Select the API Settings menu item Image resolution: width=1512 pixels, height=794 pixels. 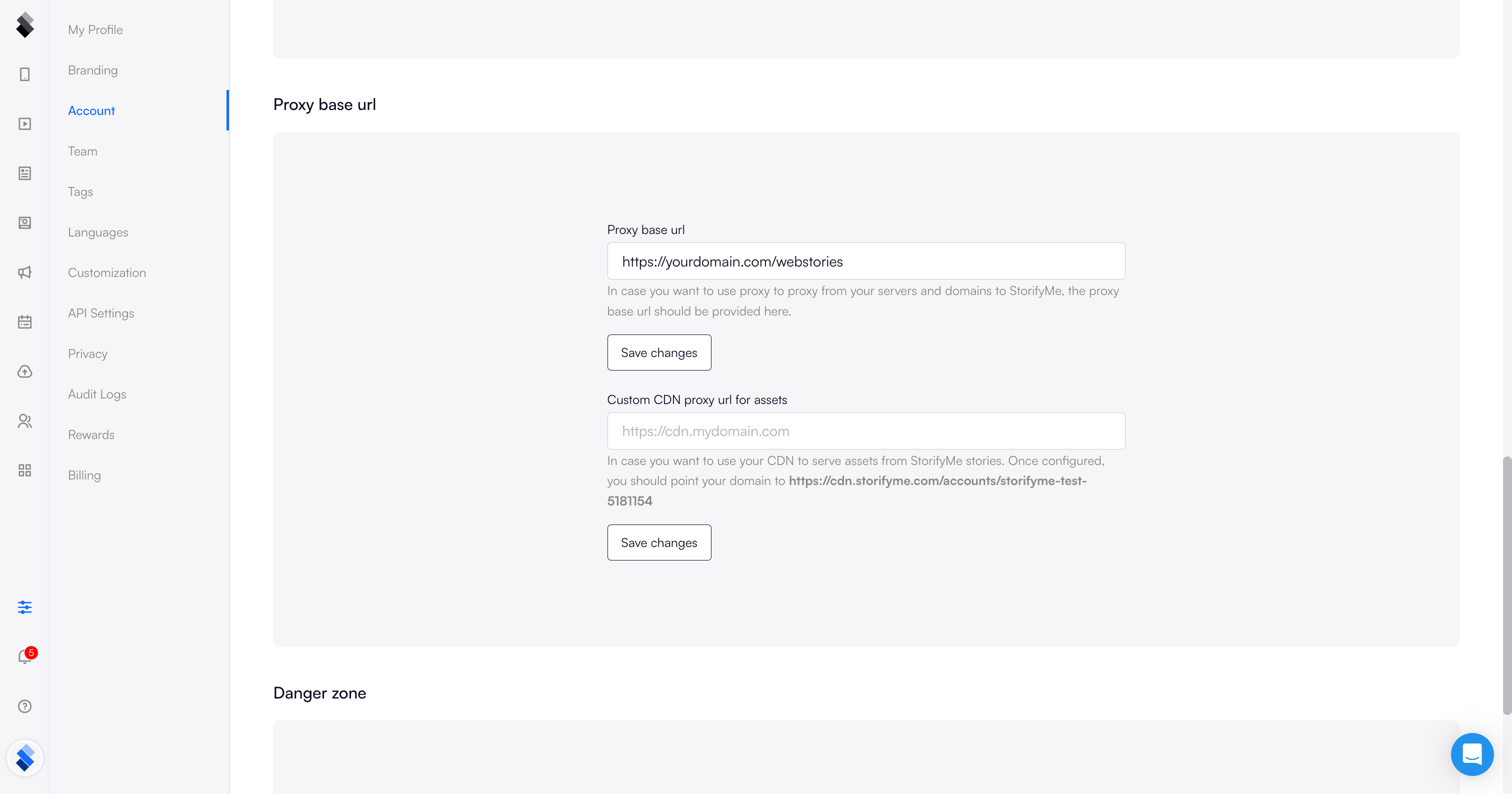point(101,313)
